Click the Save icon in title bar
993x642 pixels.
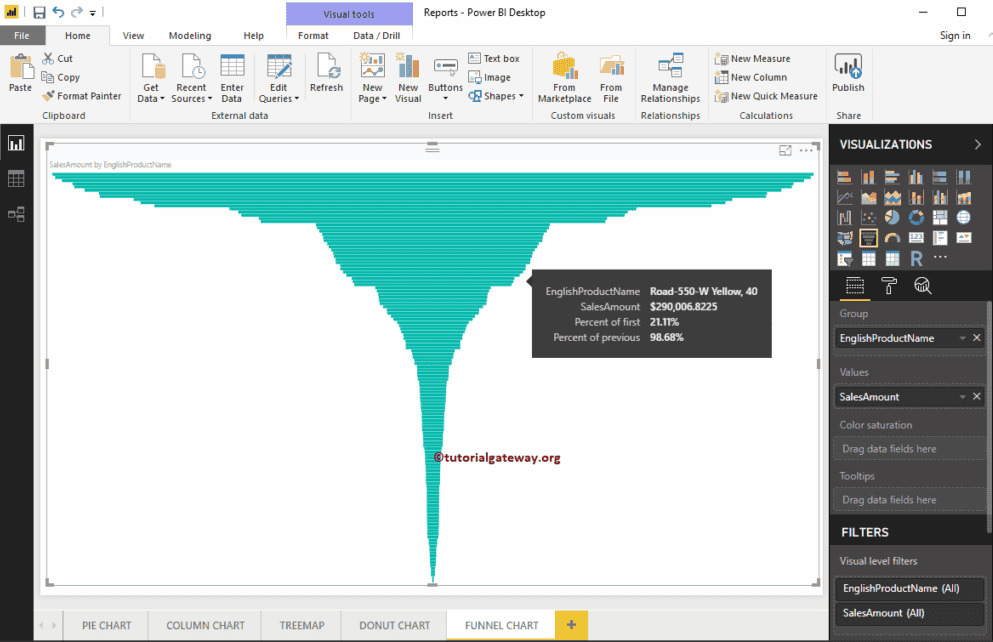pyautogui.click(x=39, y=12)
